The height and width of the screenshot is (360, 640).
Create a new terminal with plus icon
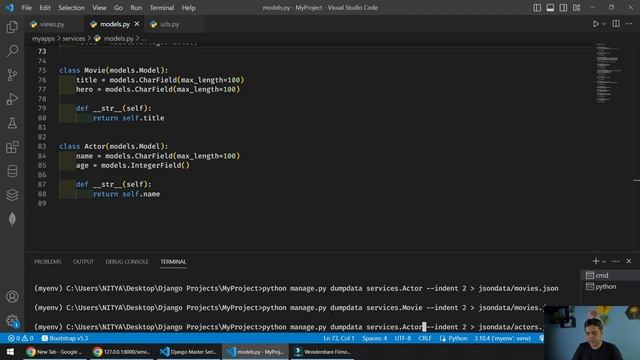(596, 261)
